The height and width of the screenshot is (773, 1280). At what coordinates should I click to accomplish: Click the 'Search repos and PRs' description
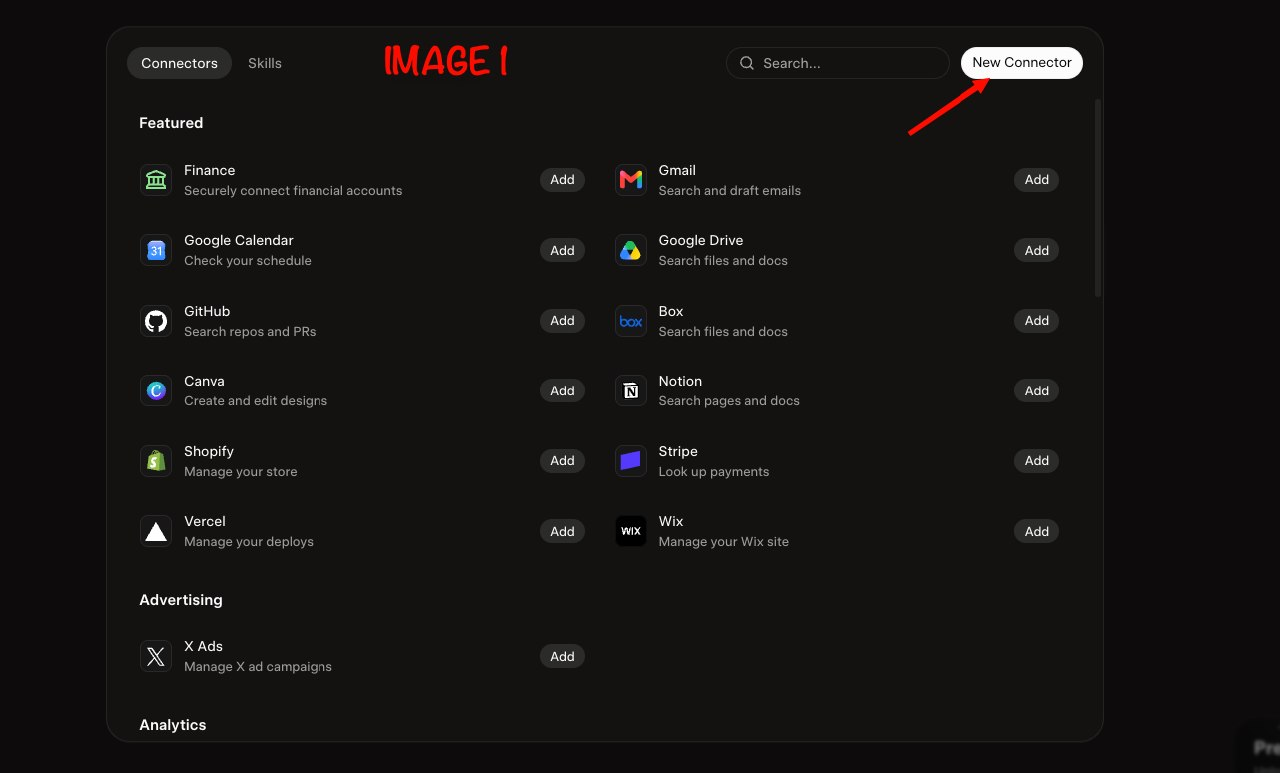(250, 331)
